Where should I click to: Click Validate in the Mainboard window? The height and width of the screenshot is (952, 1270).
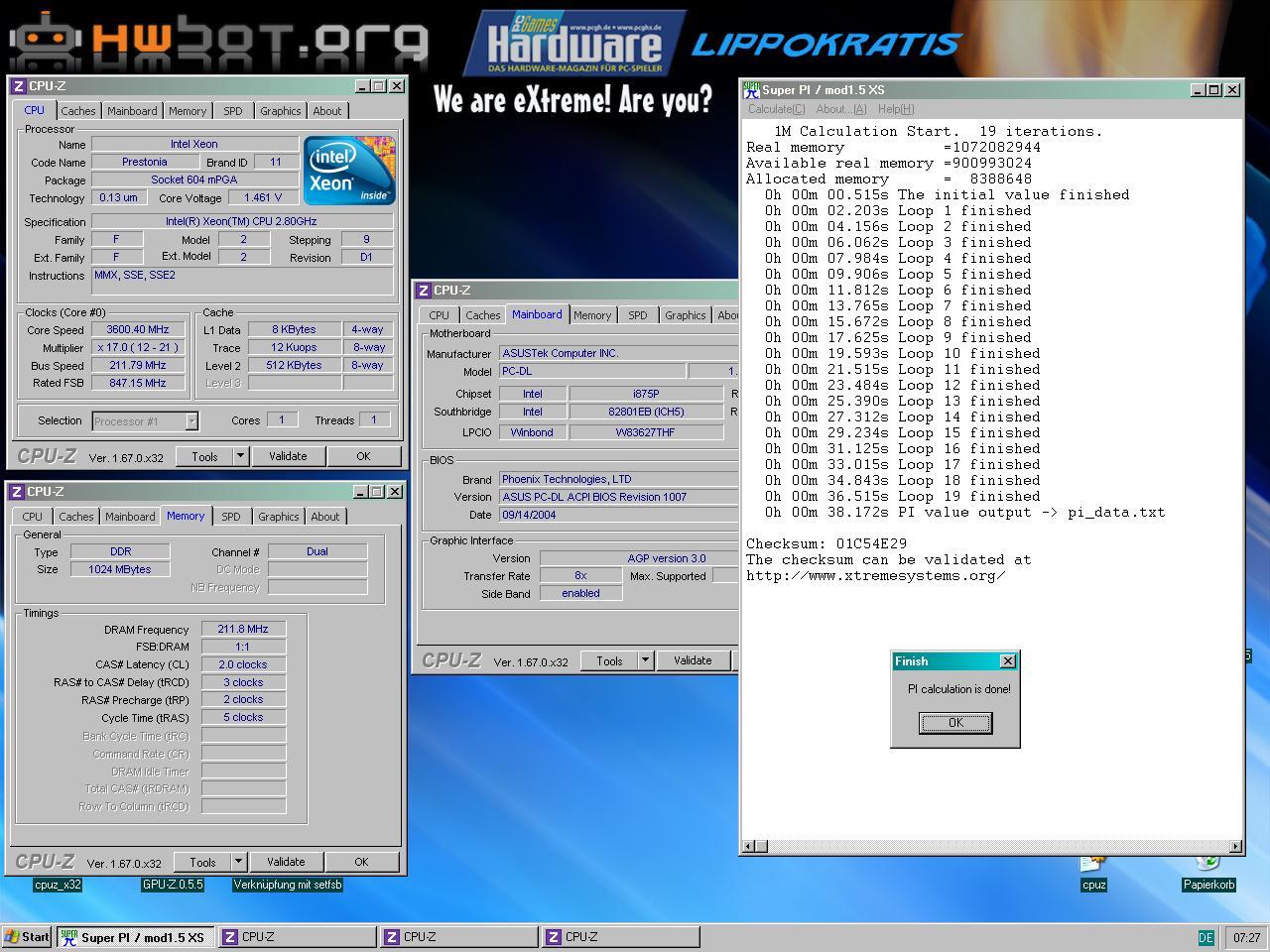click(693, 660)
